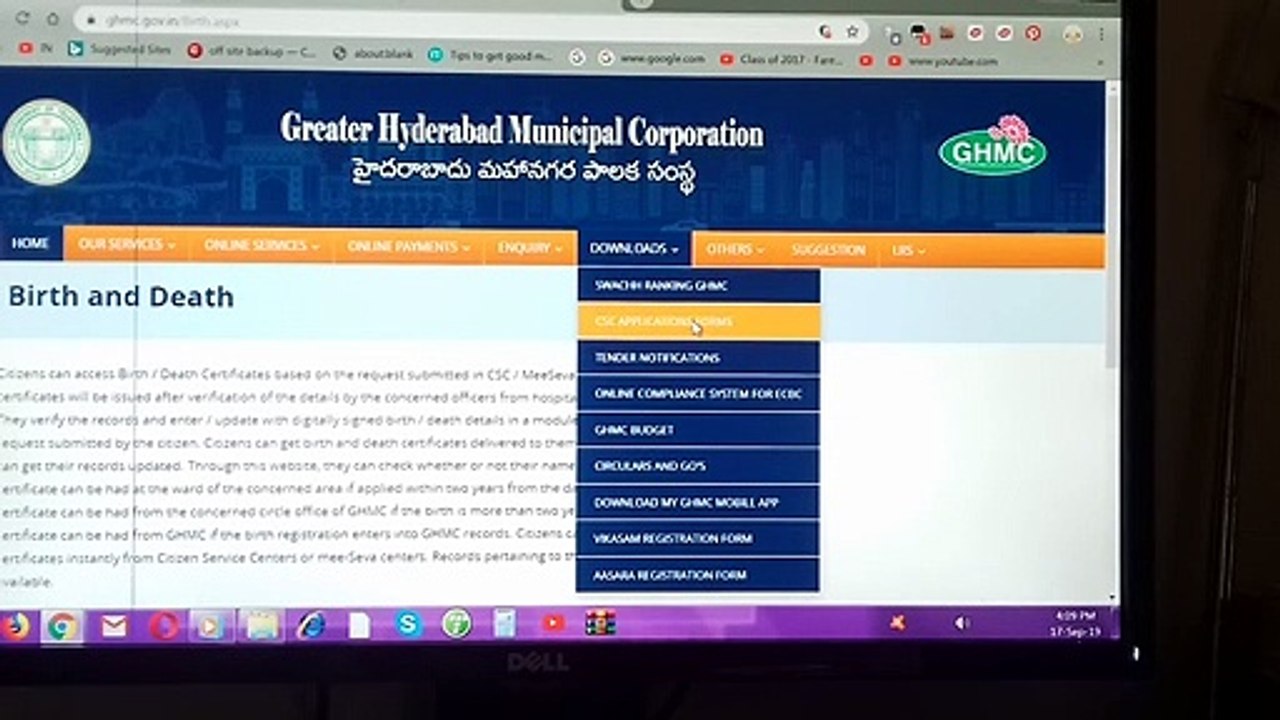Select Online Compliance System for ECBC
This screenshot has height=720, width=1280.
tap(698, 394)
